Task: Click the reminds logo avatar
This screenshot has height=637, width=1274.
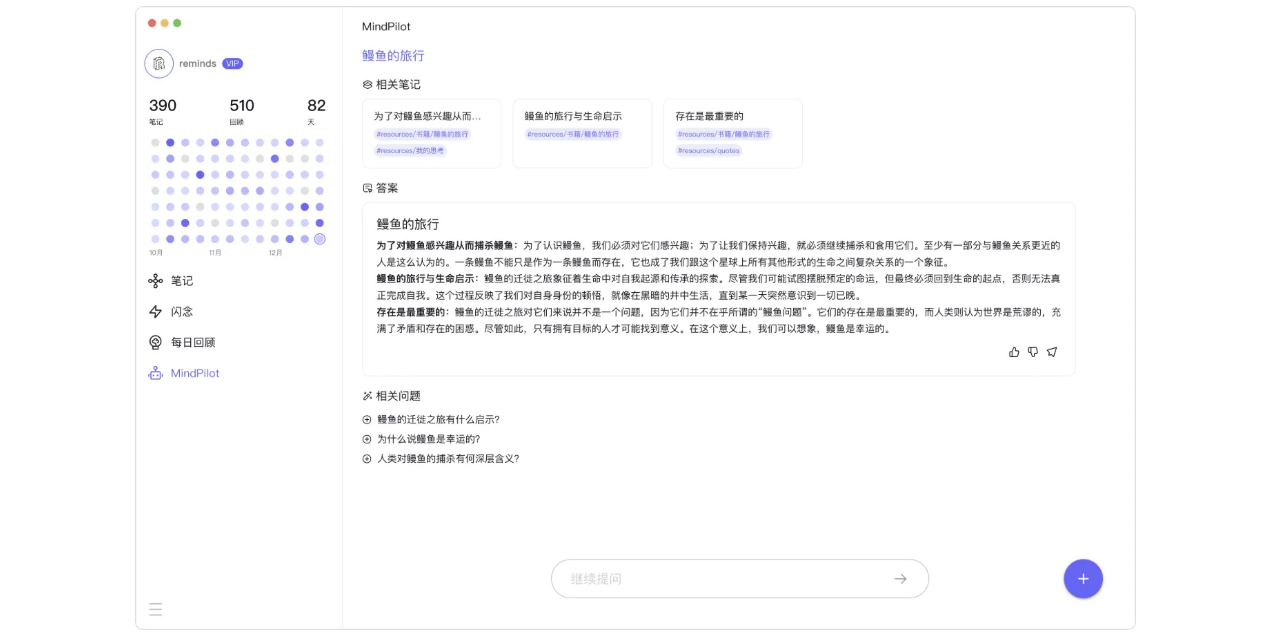Action: click(159, 63)
